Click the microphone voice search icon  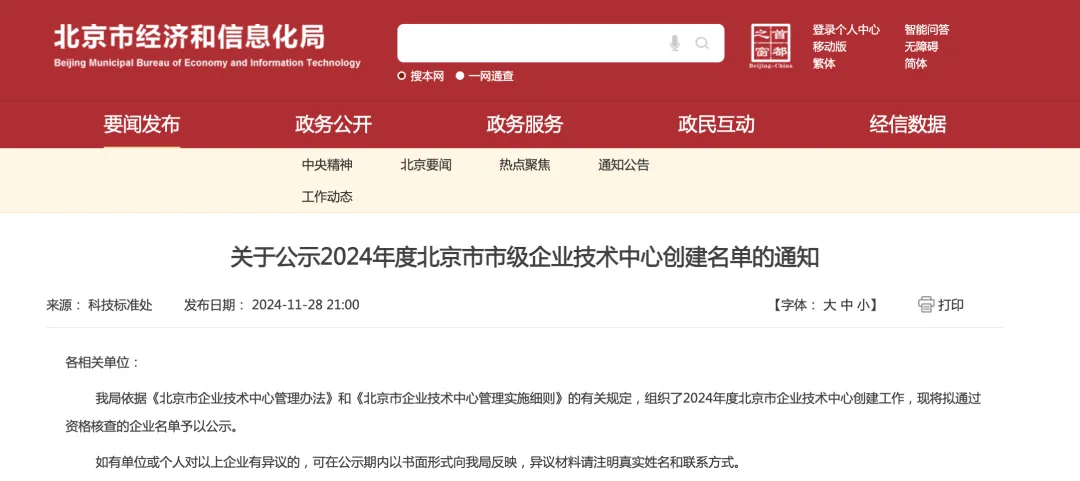coord(674,43)
